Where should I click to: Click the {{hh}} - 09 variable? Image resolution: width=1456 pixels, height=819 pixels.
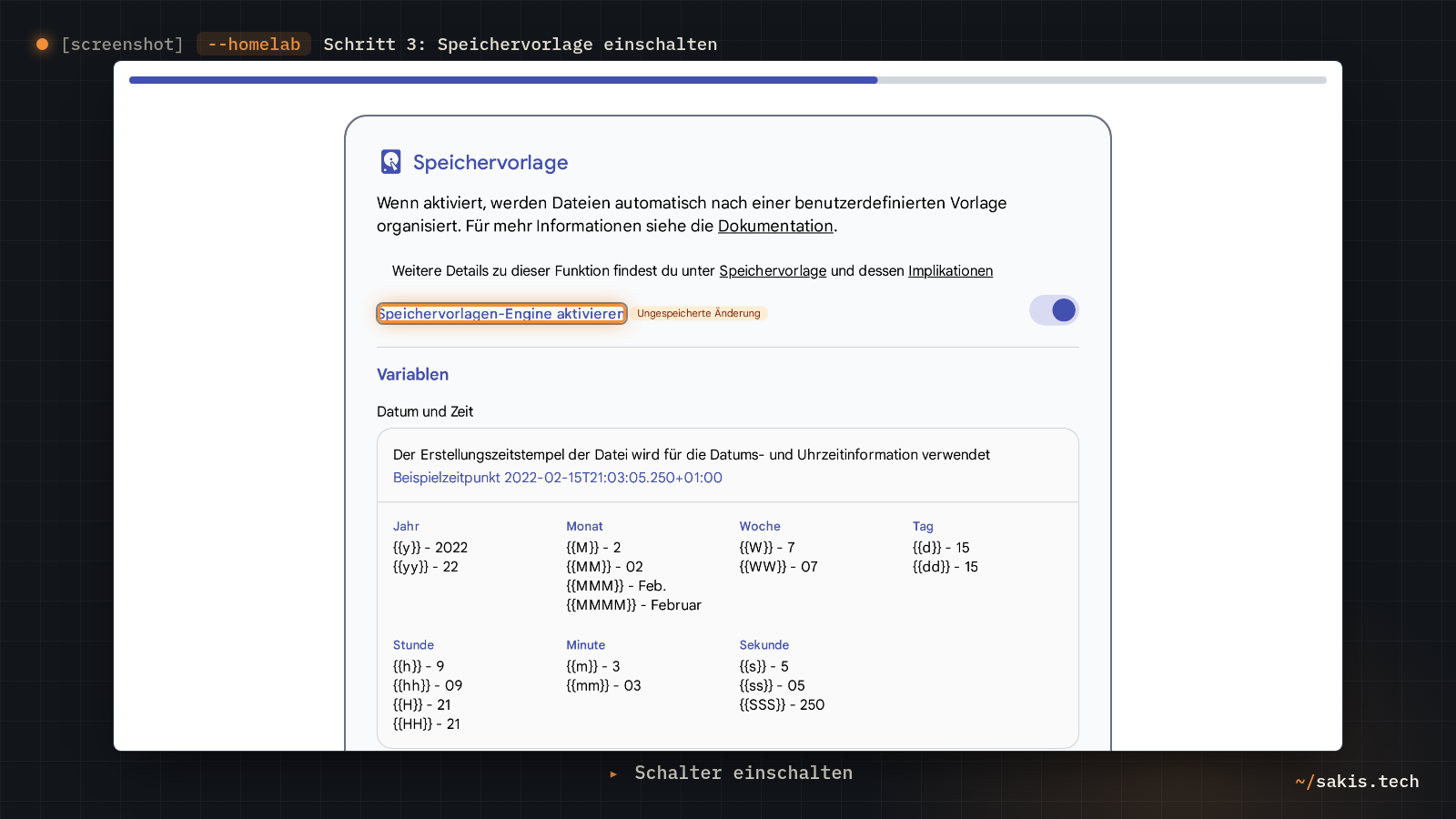pos(428,685)
